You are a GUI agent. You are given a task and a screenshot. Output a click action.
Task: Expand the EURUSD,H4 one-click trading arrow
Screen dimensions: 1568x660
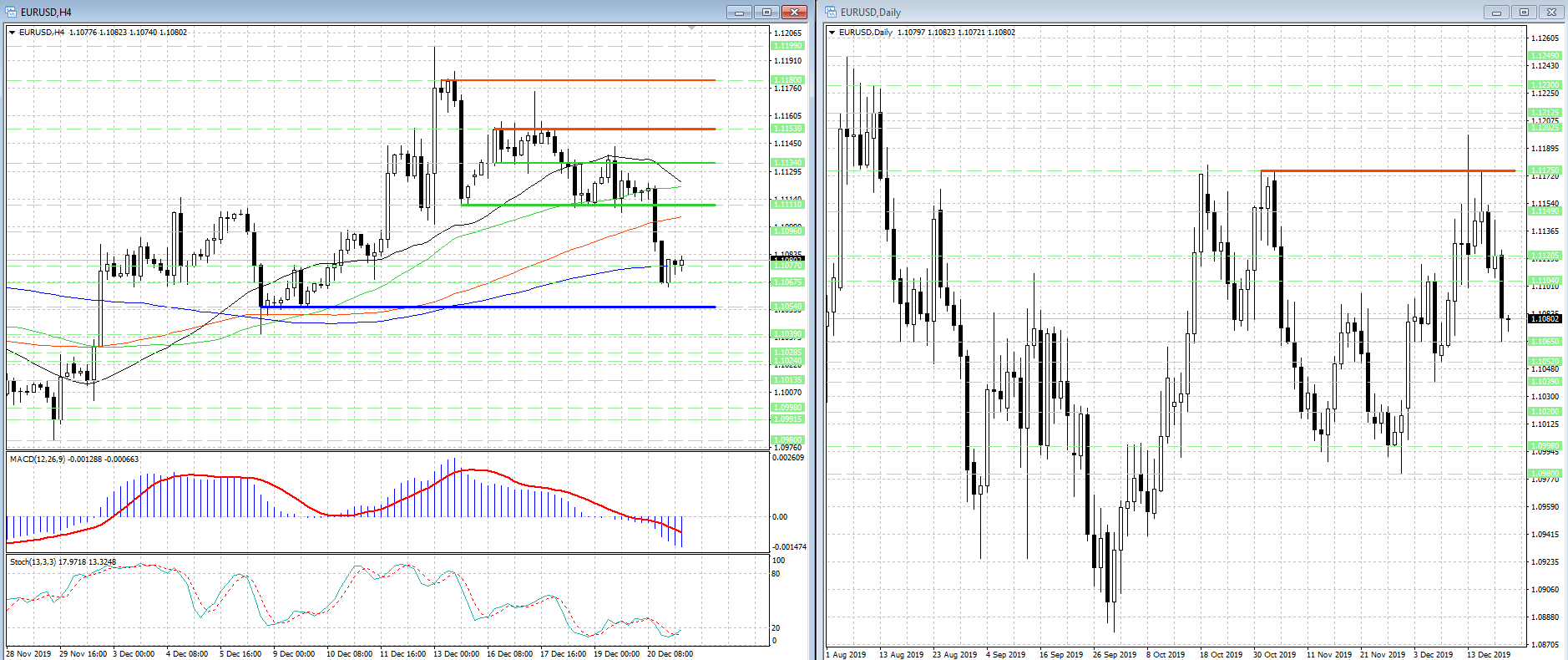[x=13, y=33]
